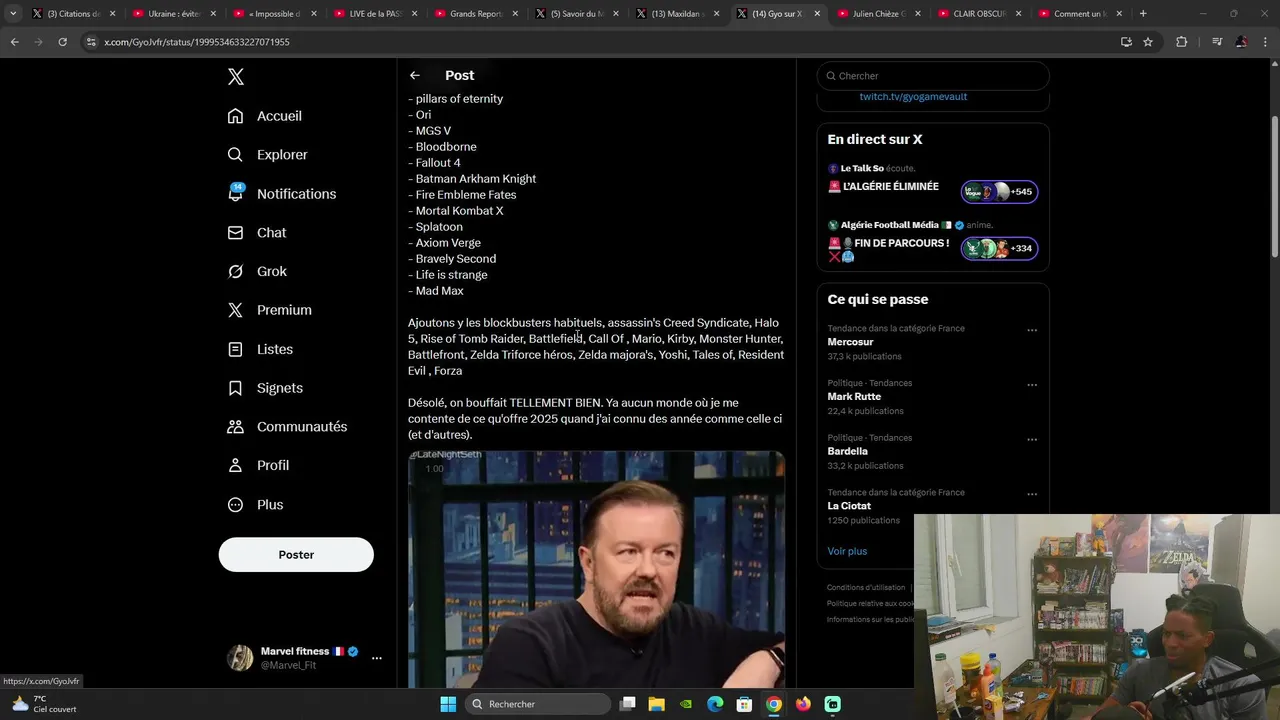Click +545 listeners avatars badge
Image resolution: width=1280 pixels, height=720 pixels.
(1000, 192)
